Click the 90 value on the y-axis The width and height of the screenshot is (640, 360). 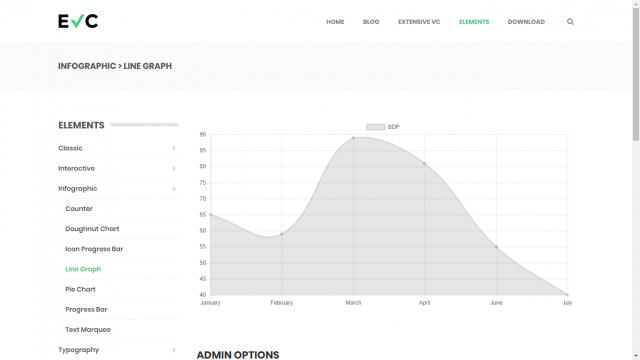click(x=203, y=135)
